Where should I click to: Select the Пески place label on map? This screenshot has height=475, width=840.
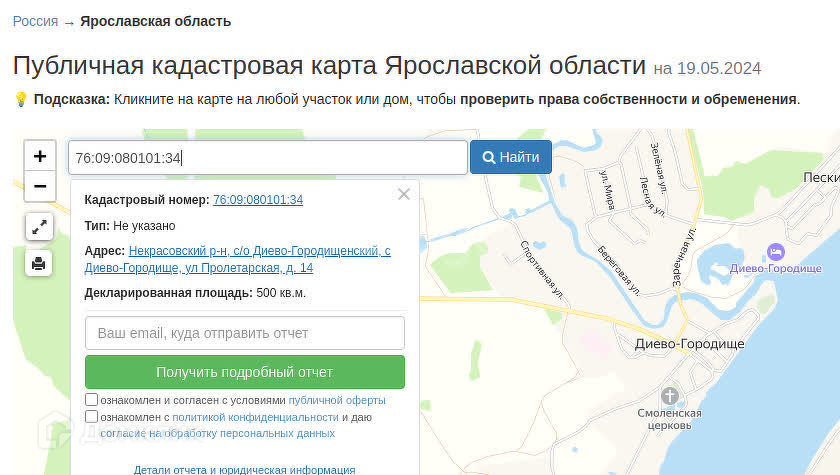coord(821,178)
